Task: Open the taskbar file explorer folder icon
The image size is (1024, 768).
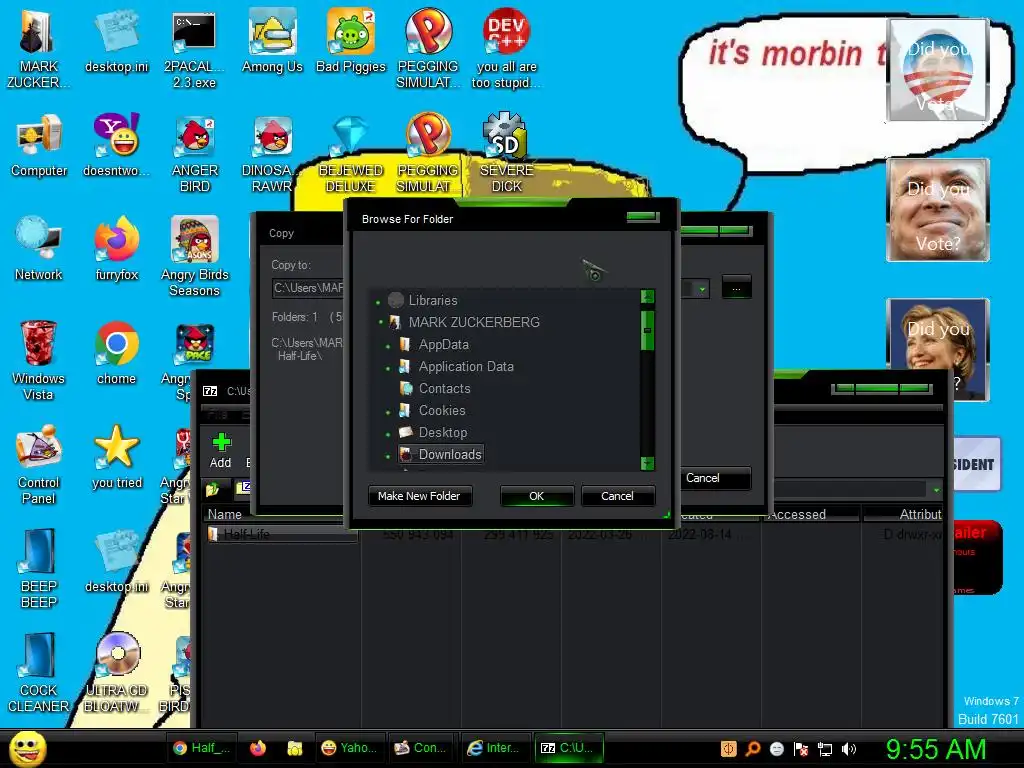Action: click(x=295, y=748)
